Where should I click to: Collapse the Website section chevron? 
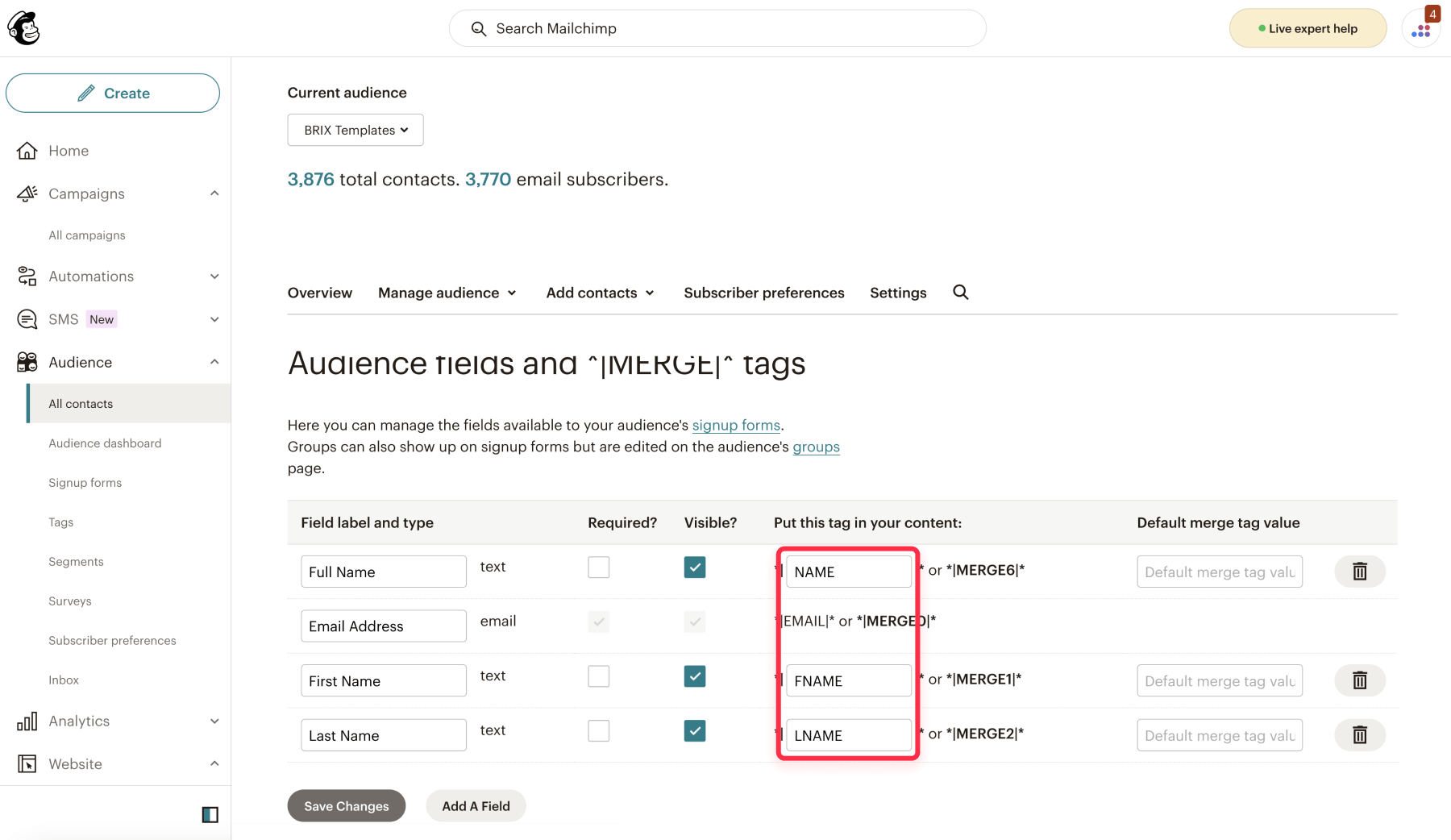pyautogui.click(x=214, y=763)
